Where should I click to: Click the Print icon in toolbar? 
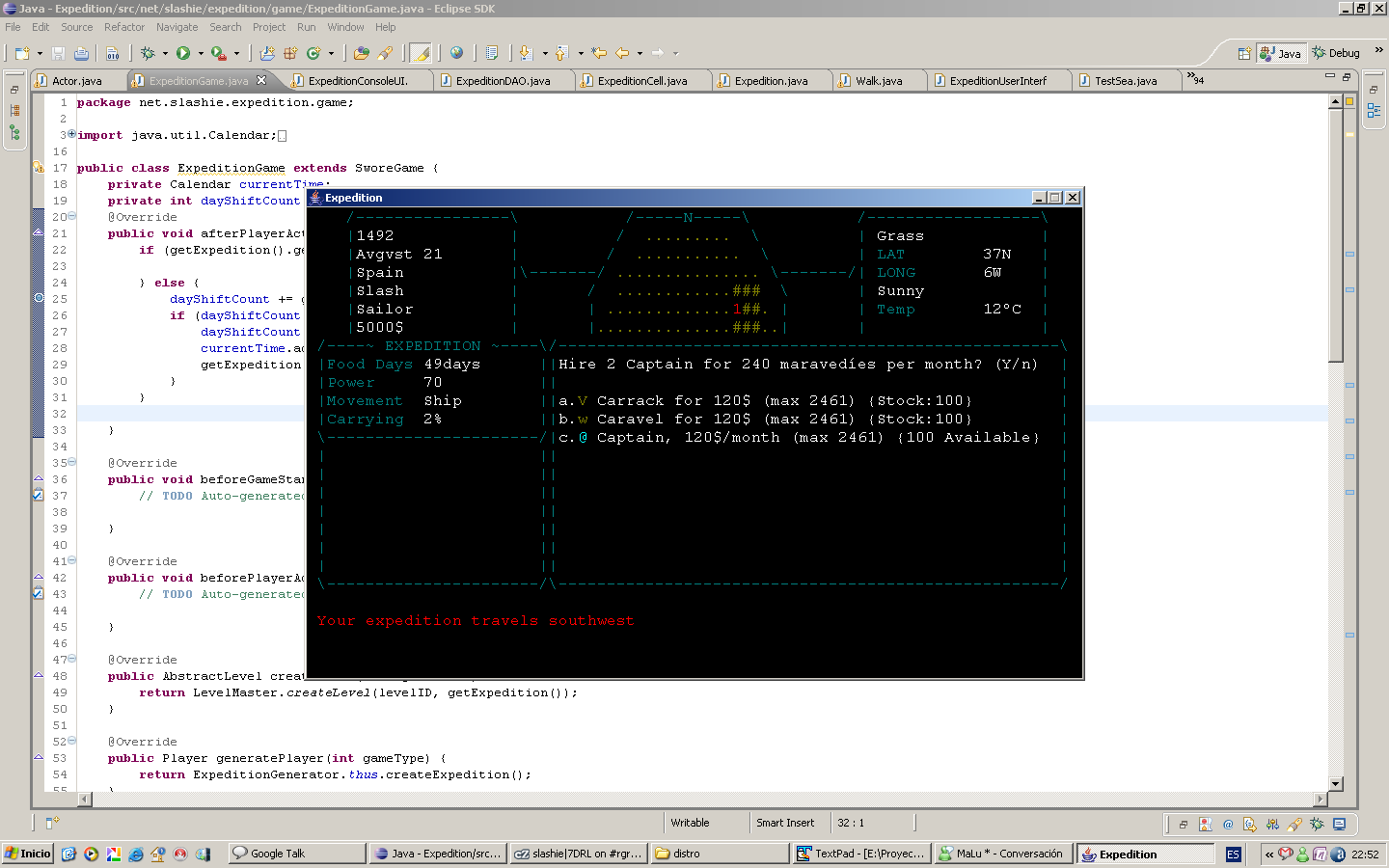click(81, 53)
